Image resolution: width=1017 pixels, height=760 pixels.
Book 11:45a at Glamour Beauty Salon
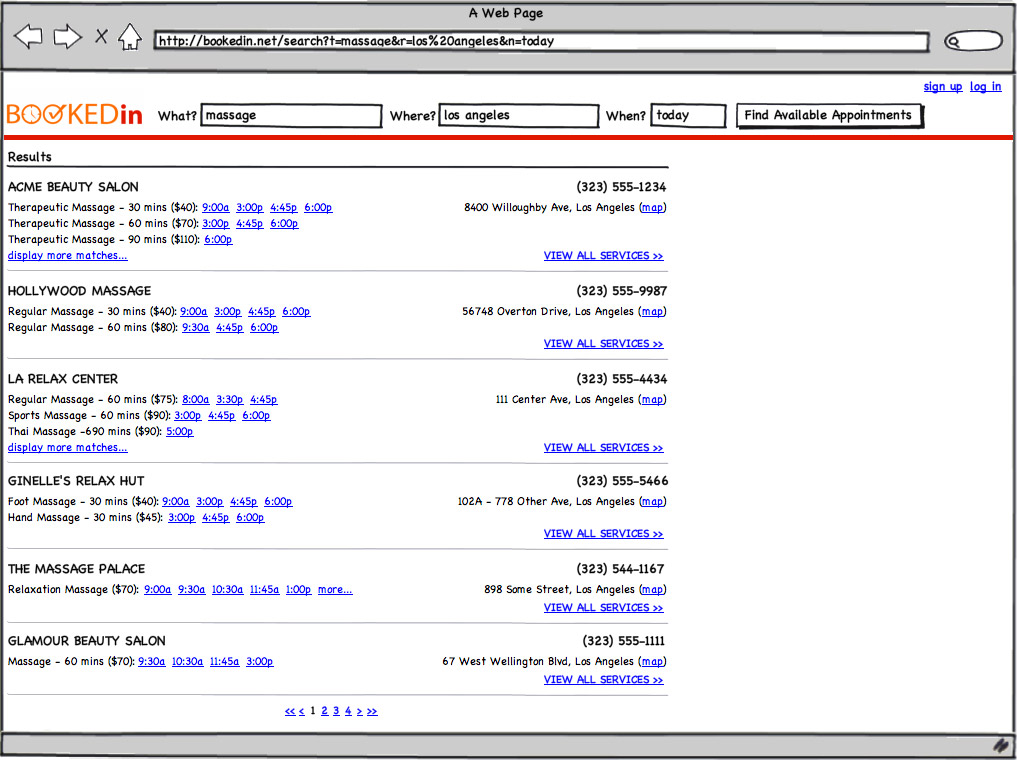coord(224,661)
